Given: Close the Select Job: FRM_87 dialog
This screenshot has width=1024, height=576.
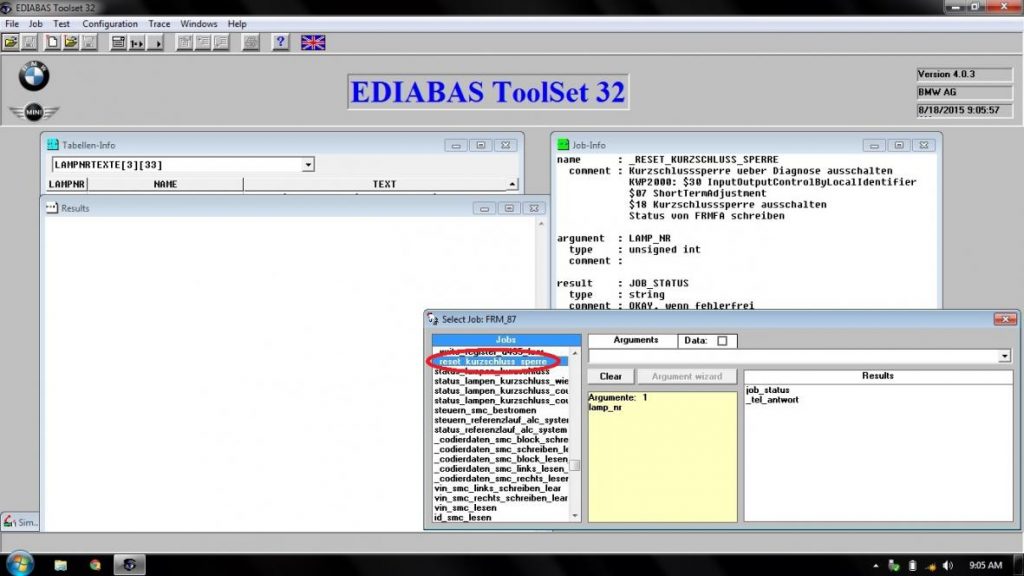Looking at the screenshot, I should coord(1005,319).
